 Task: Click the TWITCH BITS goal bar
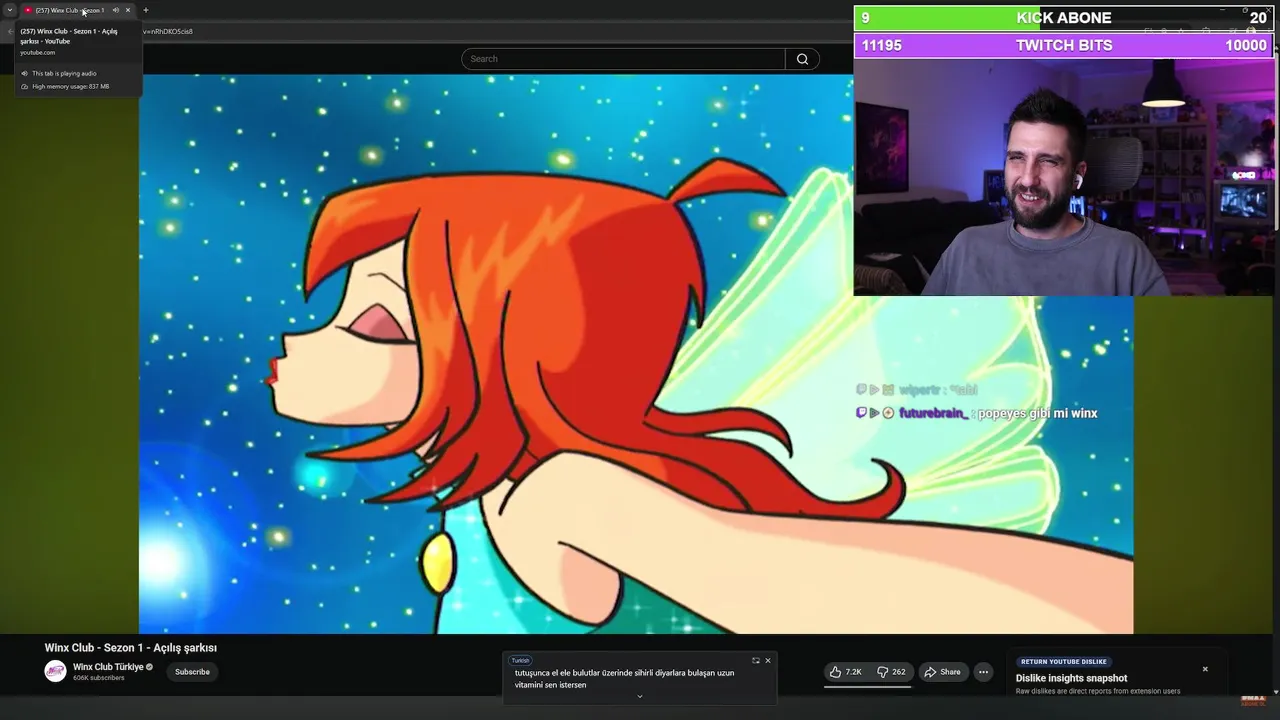click(1064, 45)
